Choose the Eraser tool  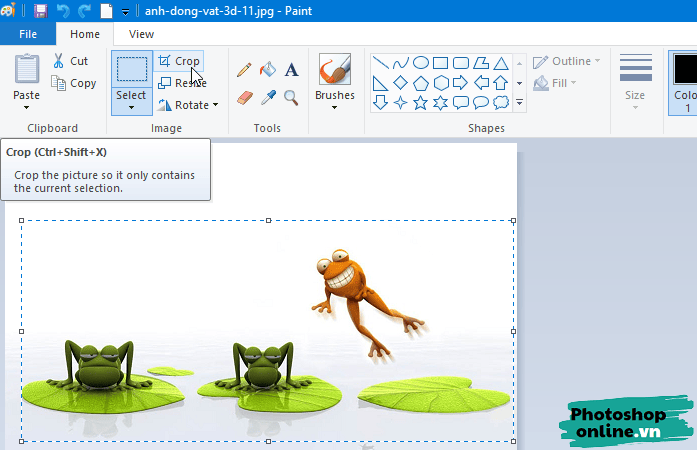point(245,97)
